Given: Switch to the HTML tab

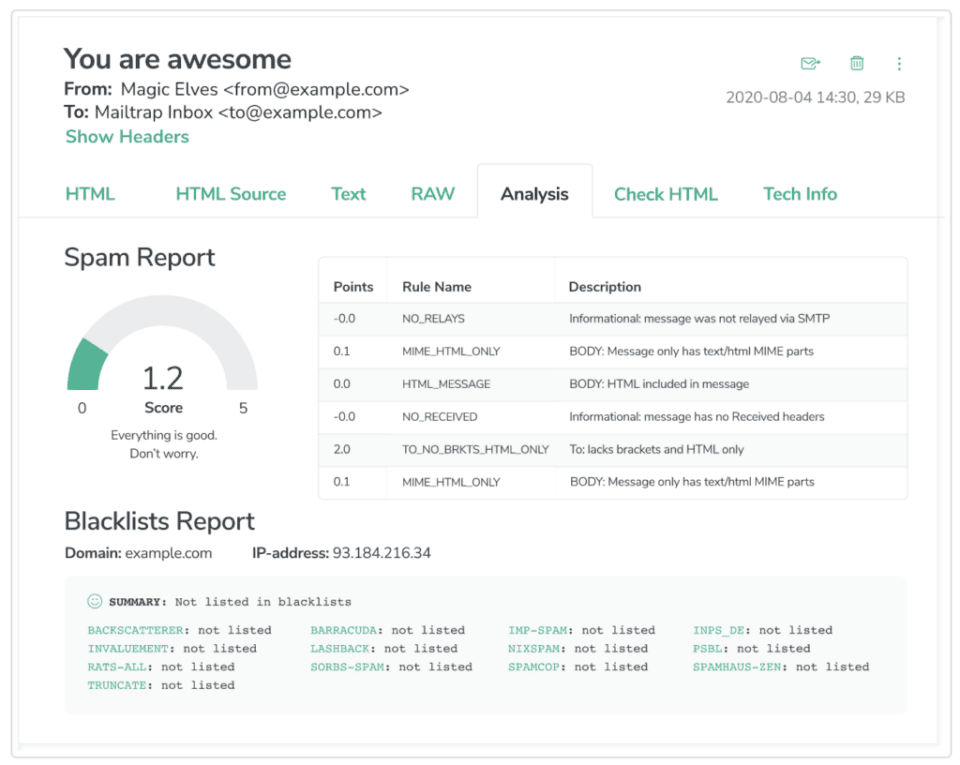Looking at the screenshot, I should click(x=90, y=194).
